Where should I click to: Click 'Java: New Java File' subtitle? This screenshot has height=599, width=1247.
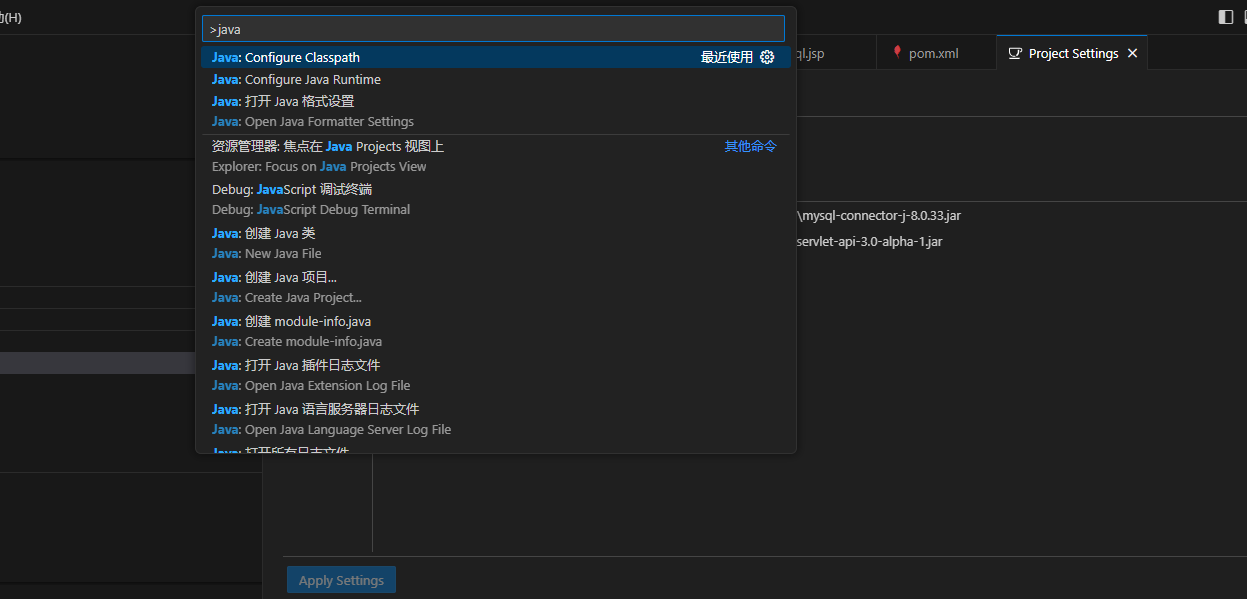(x=267, y=254)
